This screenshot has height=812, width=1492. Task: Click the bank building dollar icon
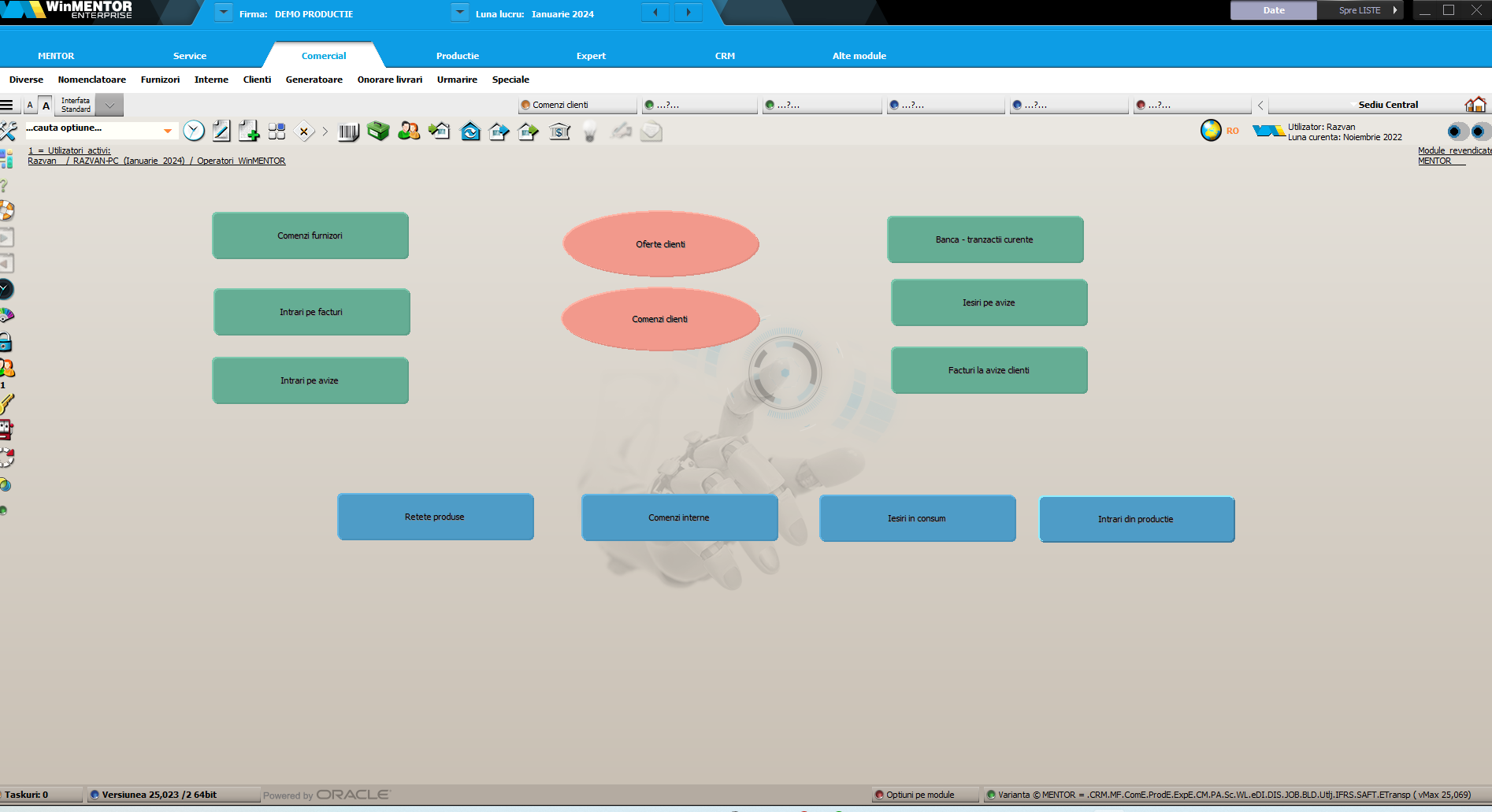click(x=559, y=132)
